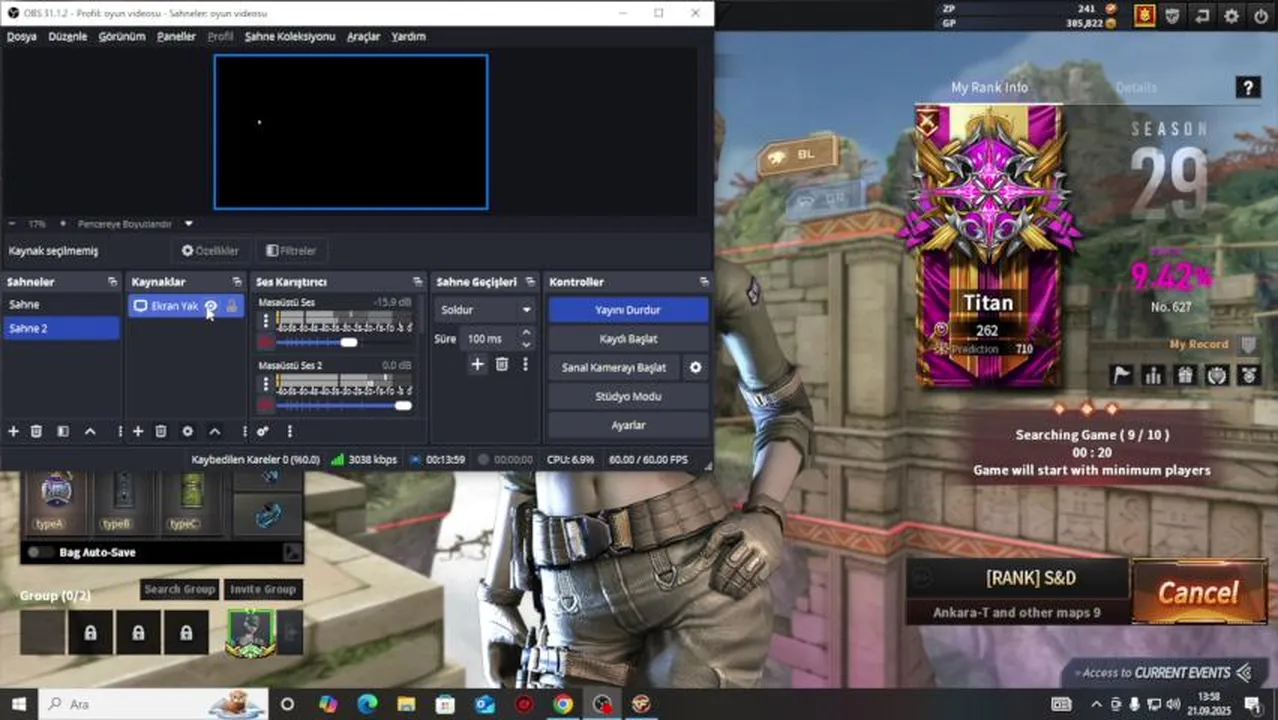This screenshot has width=1278, height=720.
Task: Open the Paneller menu
Action: [176, 36]
